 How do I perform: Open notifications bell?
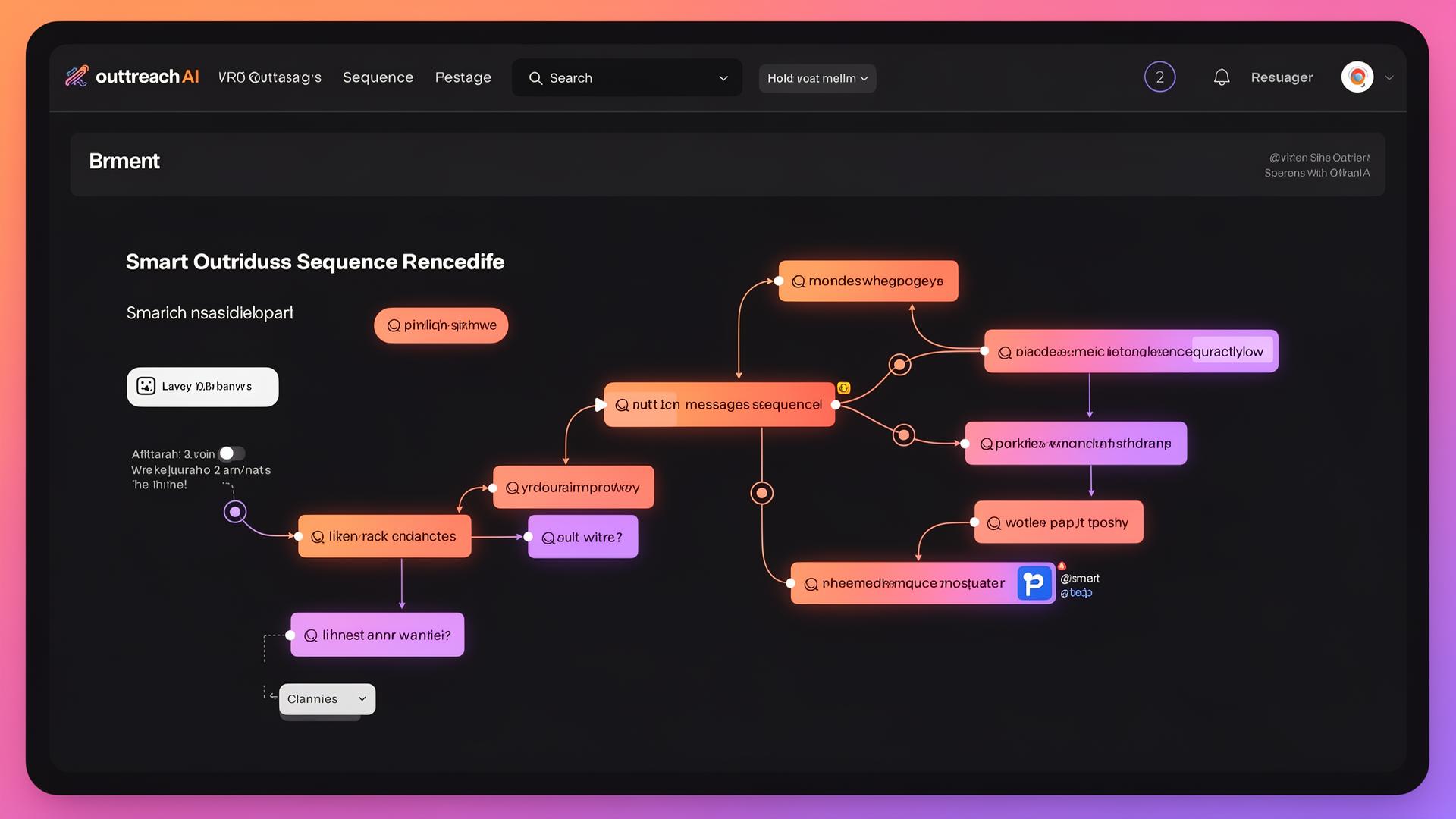point(1221,77)
